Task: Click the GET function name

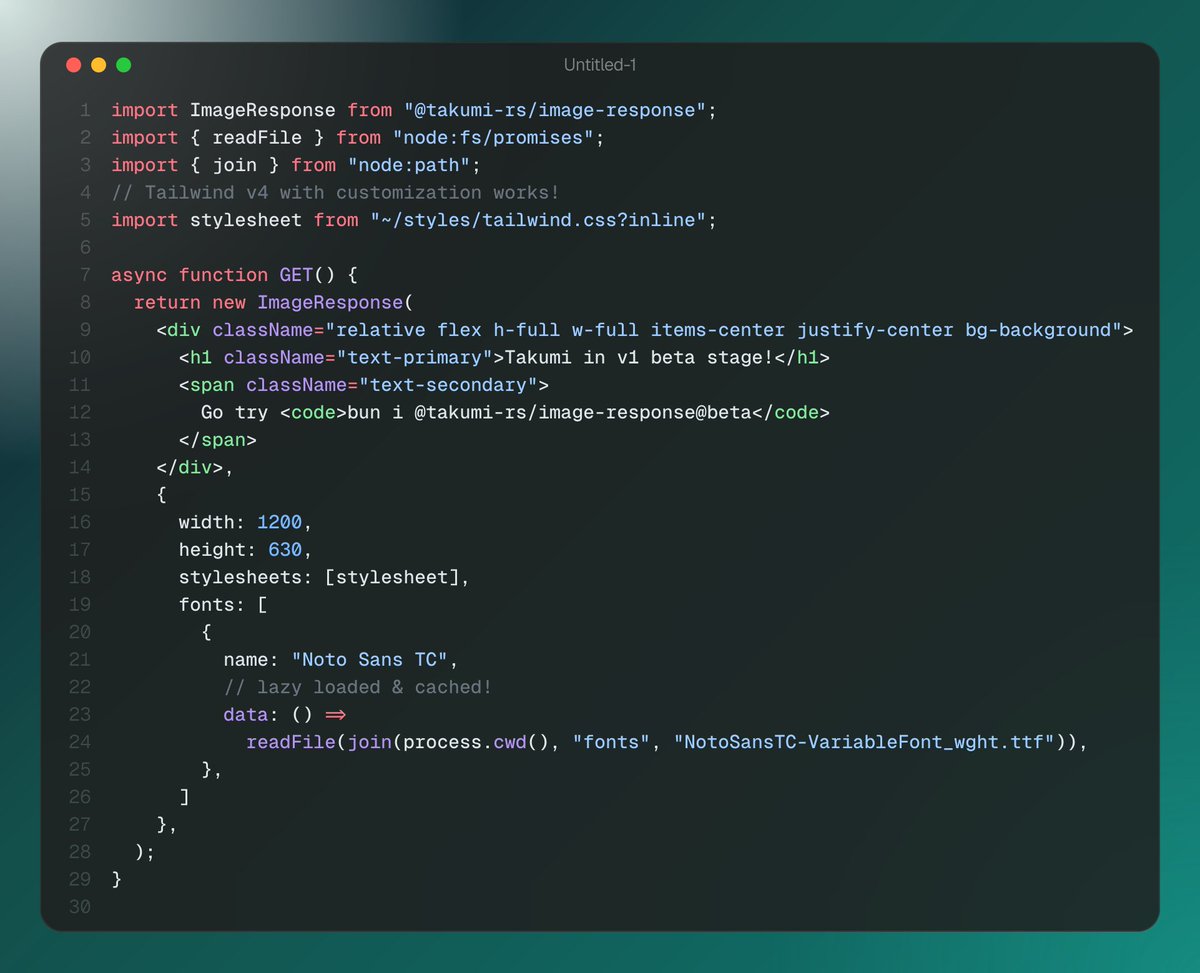Action: point(296,275)
